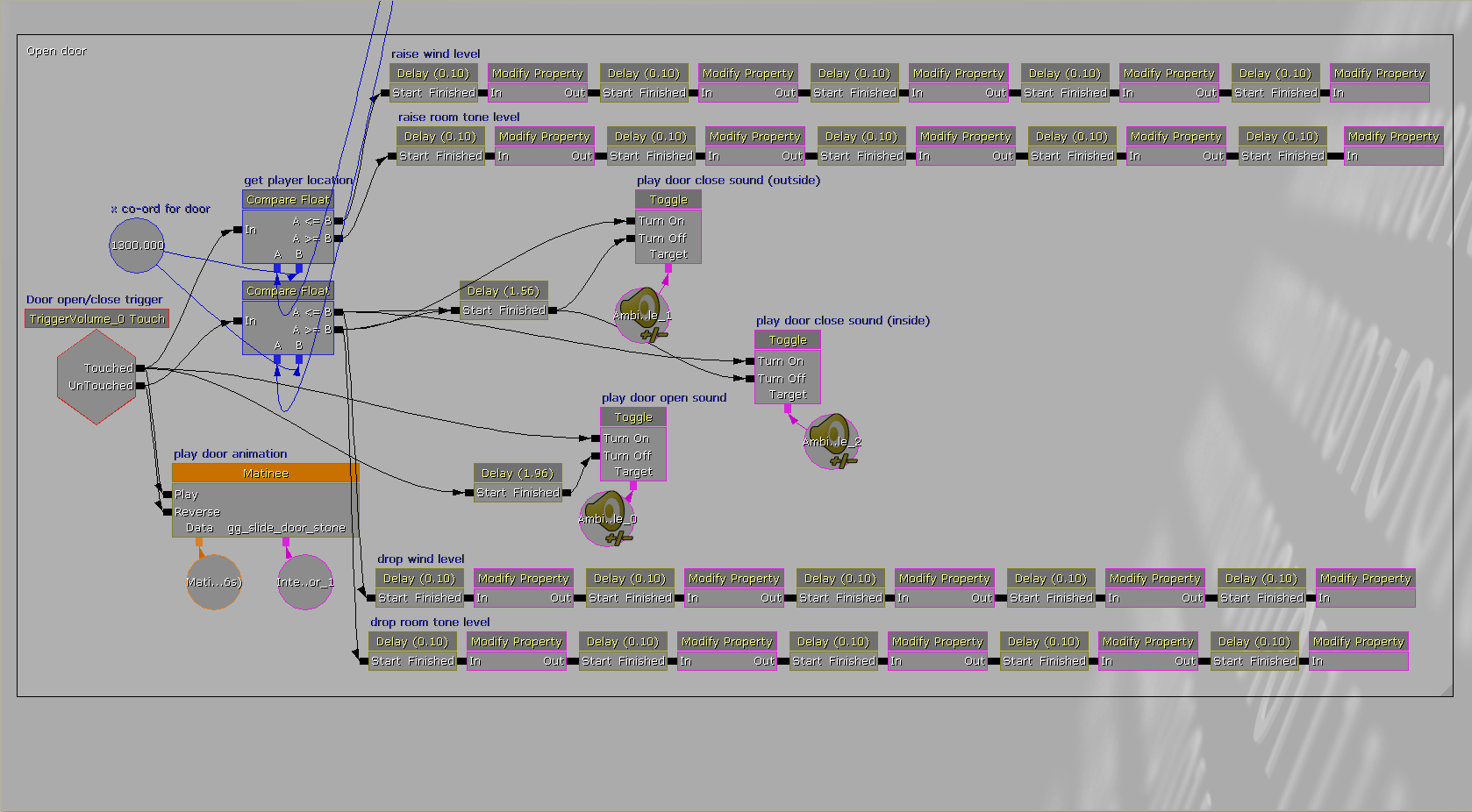This screenshot has height=812, width=1472.
Task: Click the Reverse input on Matinee
Action: [168, 512]
